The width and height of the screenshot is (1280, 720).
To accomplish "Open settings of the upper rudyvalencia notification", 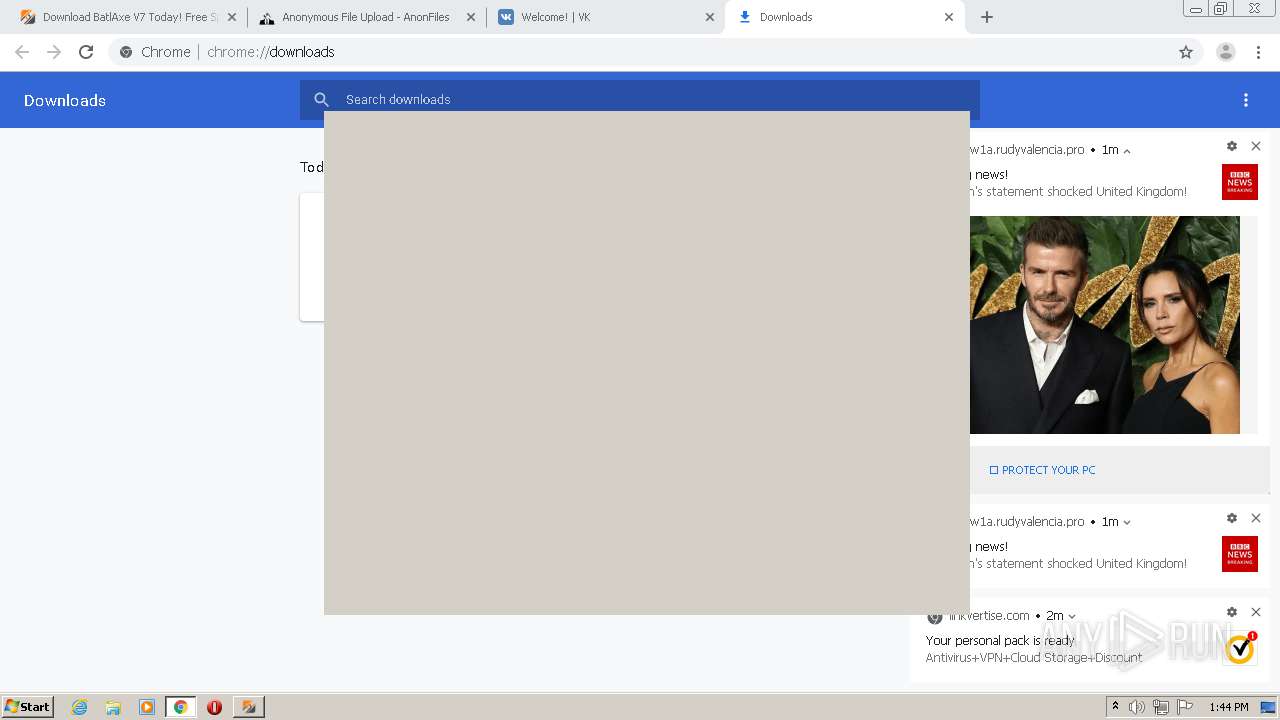I will pos(1232,146).
